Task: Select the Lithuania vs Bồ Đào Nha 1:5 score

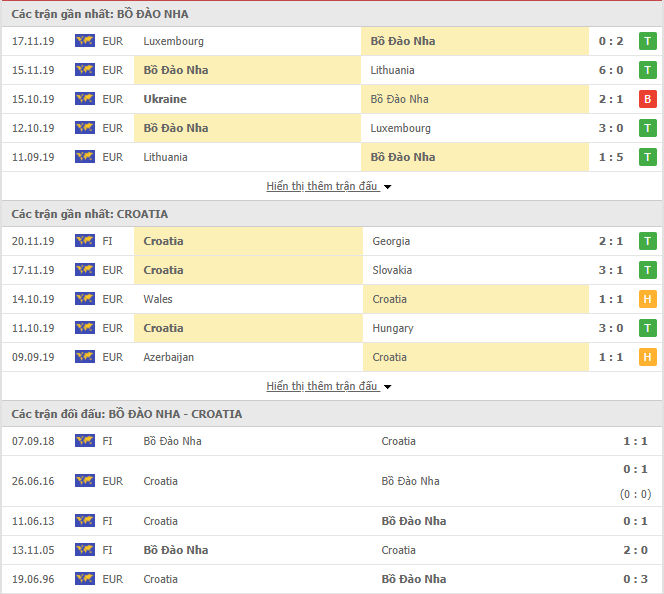Action: (610, 157)
